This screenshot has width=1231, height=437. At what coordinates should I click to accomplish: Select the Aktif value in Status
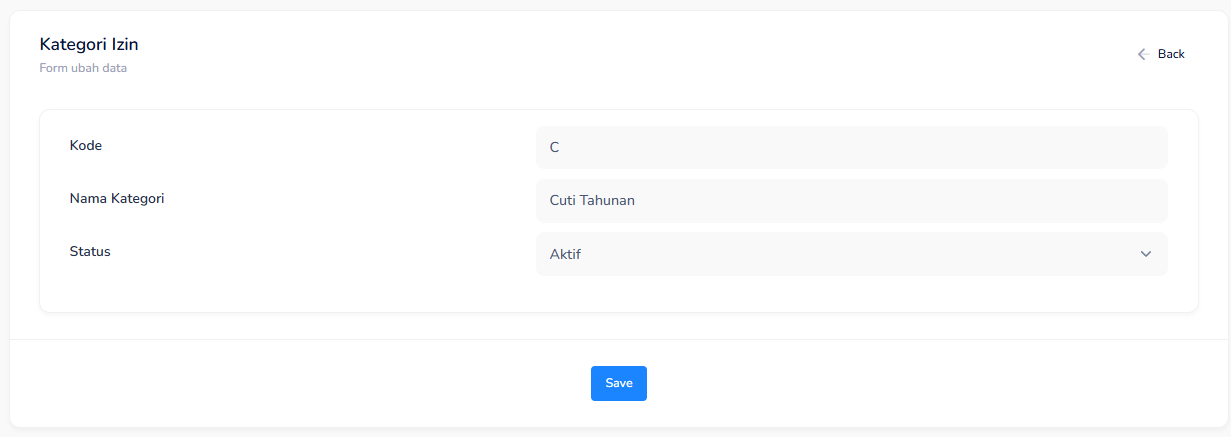point(565,255)
